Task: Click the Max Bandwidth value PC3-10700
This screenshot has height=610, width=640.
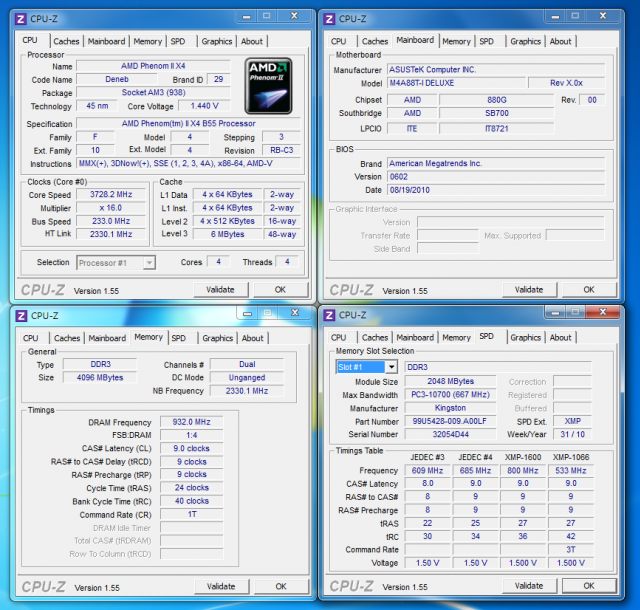Action: (450, 394)
